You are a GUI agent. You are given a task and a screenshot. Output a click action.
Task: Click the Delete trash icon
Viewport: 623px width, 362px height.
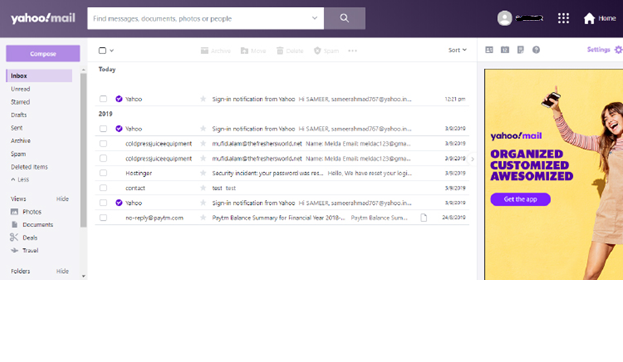tap(280, 50)
